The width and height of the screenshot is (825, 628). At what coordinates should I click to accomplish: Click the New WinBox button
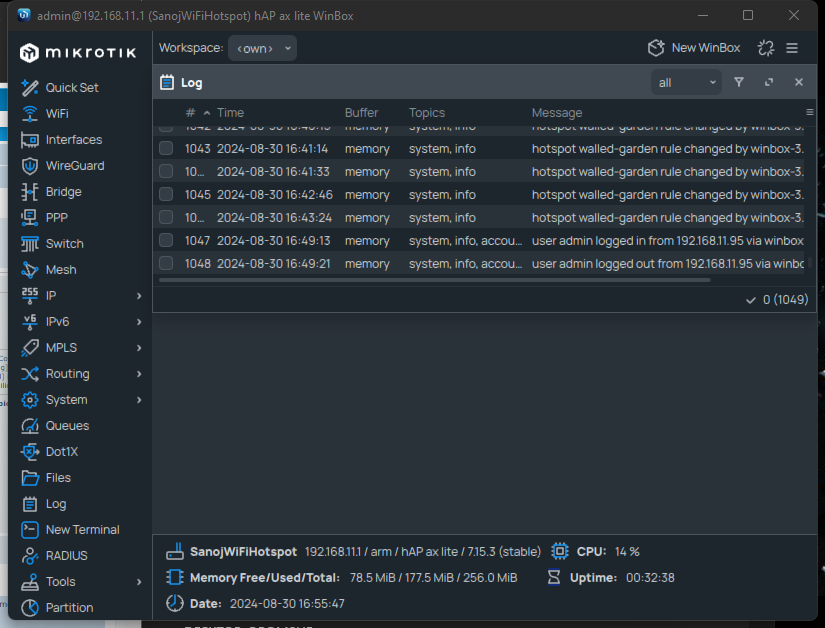click(694, 48)
